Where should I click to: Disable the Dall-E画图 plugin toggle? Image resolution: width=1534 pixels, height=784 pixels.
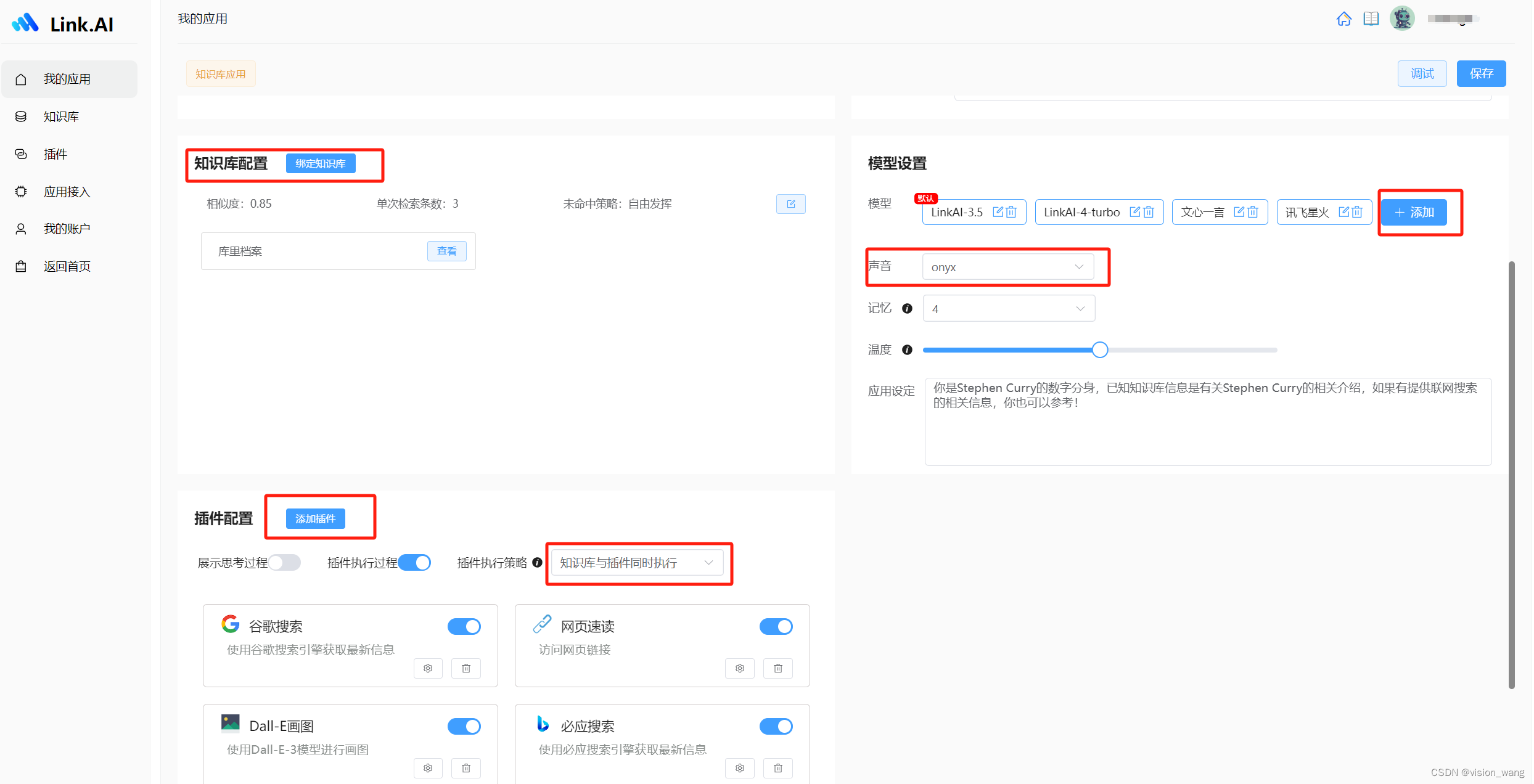pos(464,727)
